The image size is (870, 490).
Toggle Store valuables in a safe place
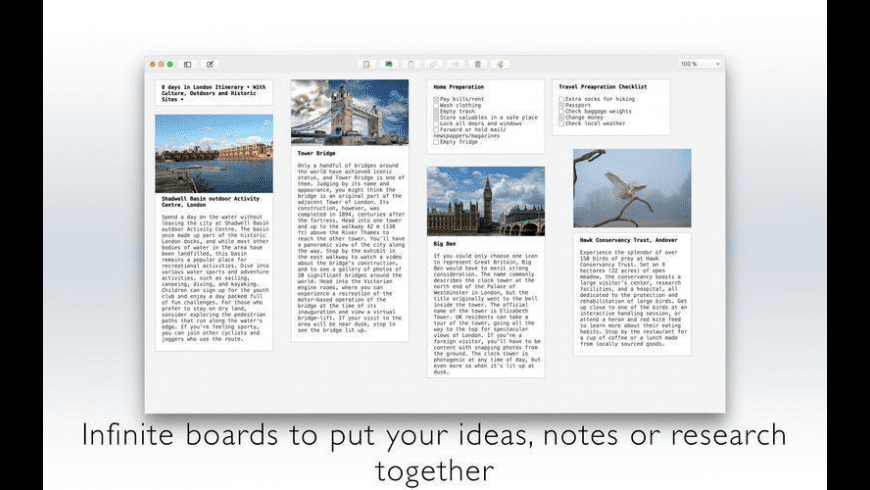436,118
